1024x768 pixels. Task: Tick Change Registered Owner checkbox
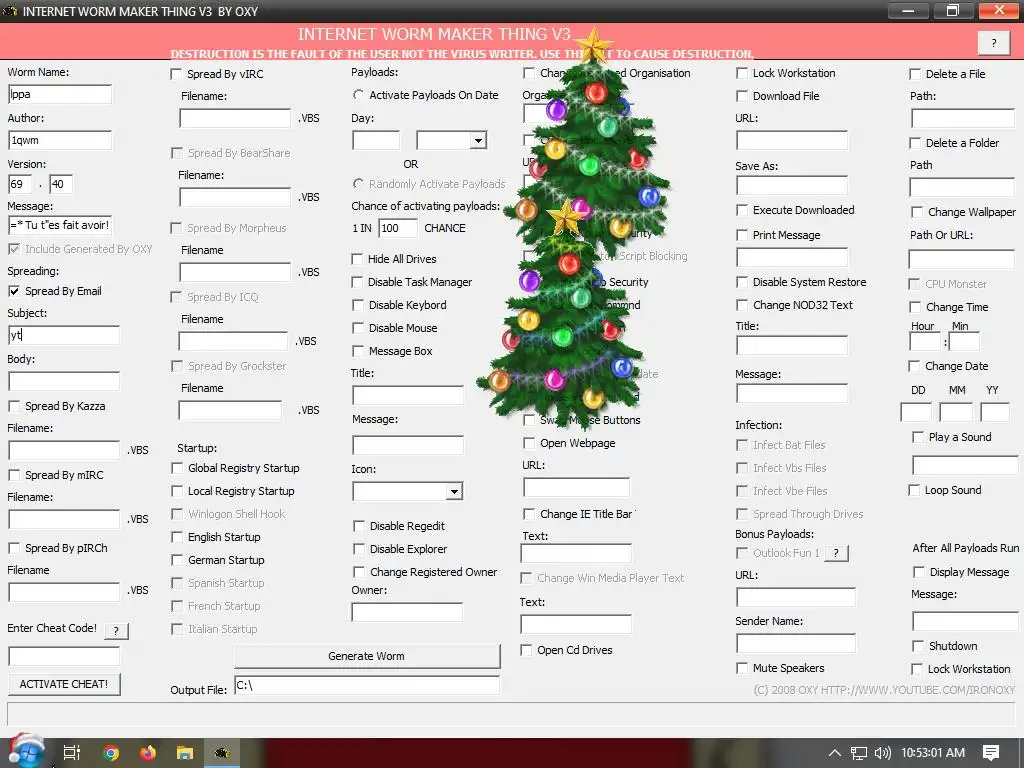[359, 572]
